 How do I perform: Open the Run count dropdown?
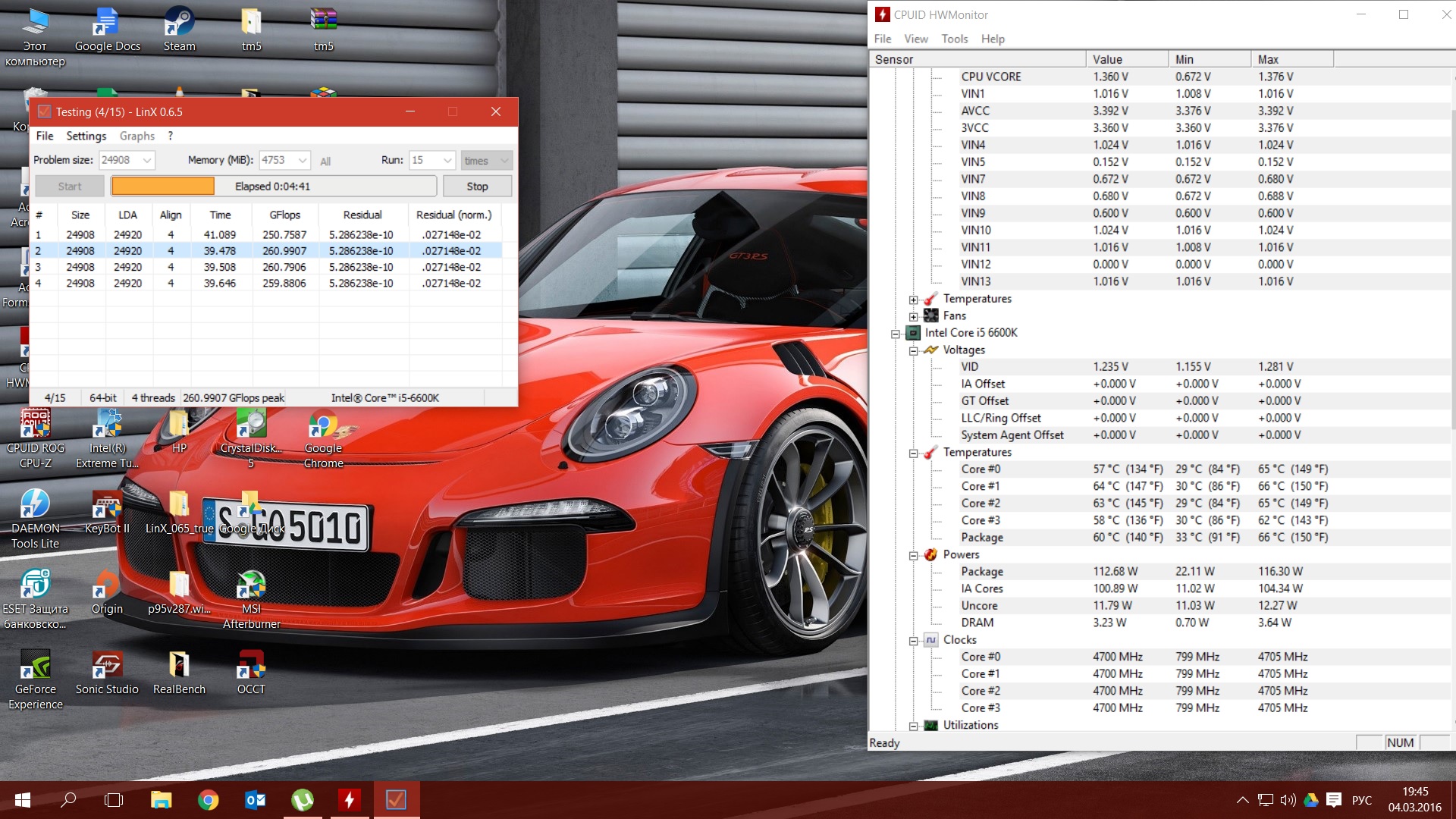tap(447, 160)
